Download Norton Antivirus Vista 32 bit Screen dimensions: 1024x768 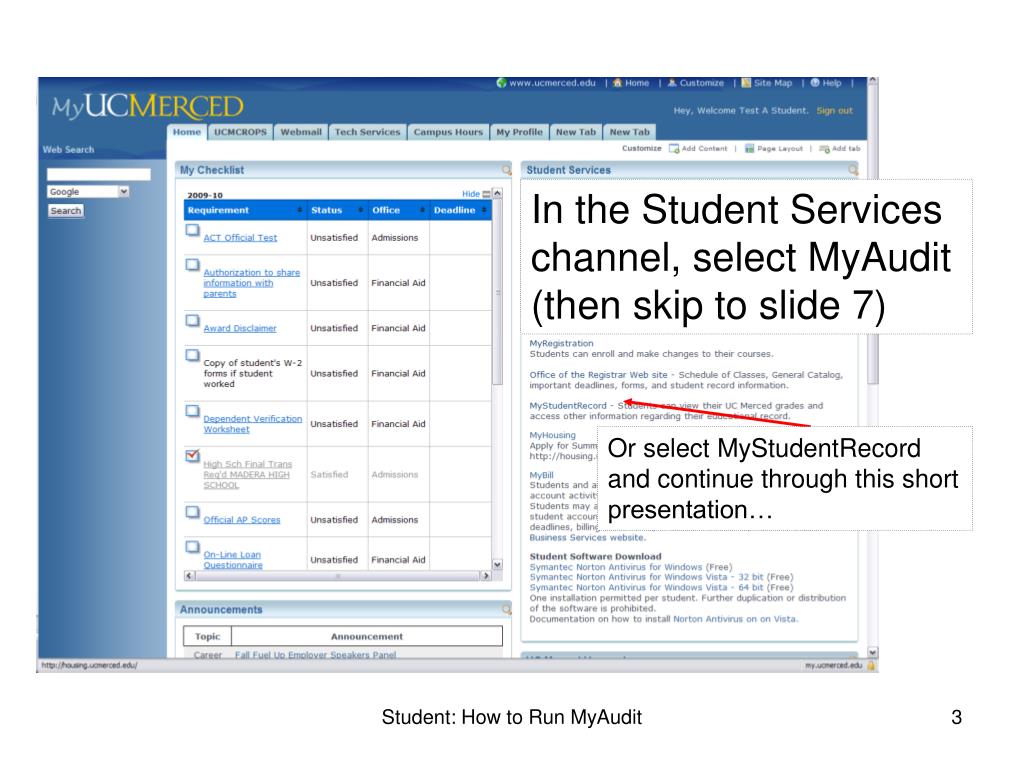coord(647,577)
